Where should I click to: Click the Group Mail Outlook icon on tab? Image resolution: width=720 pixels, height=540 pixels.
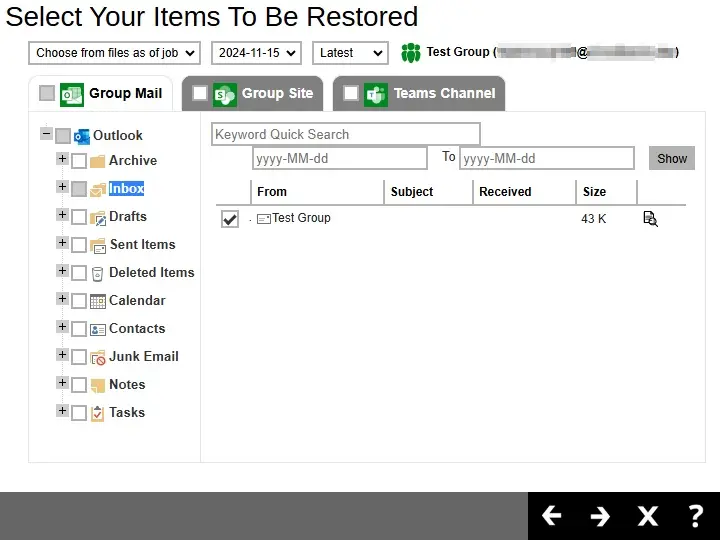[x=72, y=94]
